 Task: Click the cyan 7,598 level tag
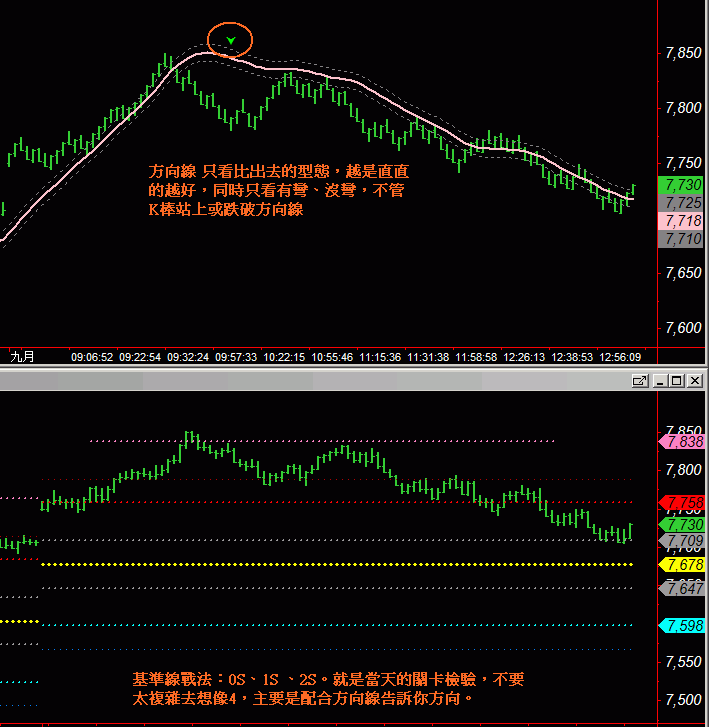682,626
